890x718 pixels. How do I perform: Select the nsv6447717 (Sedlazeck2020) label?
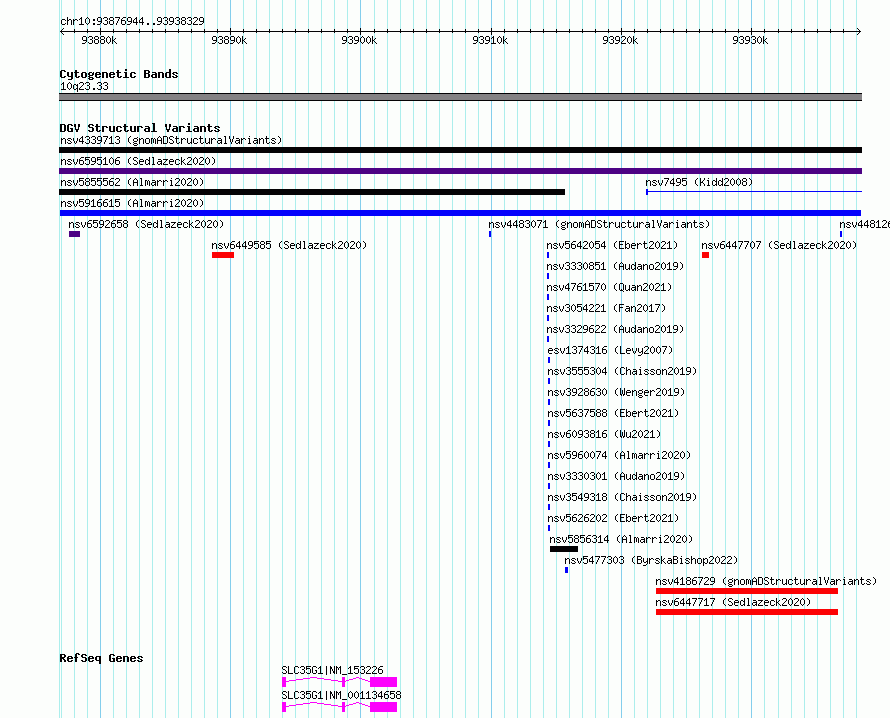733,602
